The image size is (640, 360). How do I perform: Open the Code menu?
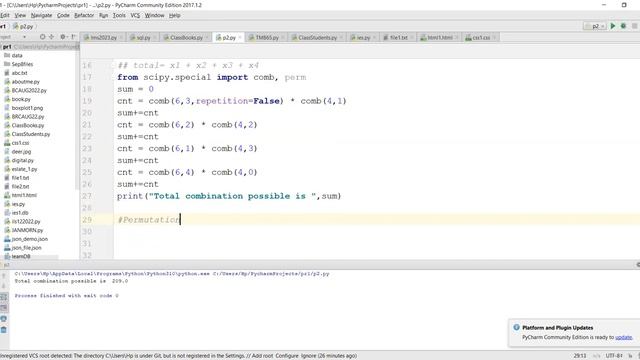(x=63, y=15)
